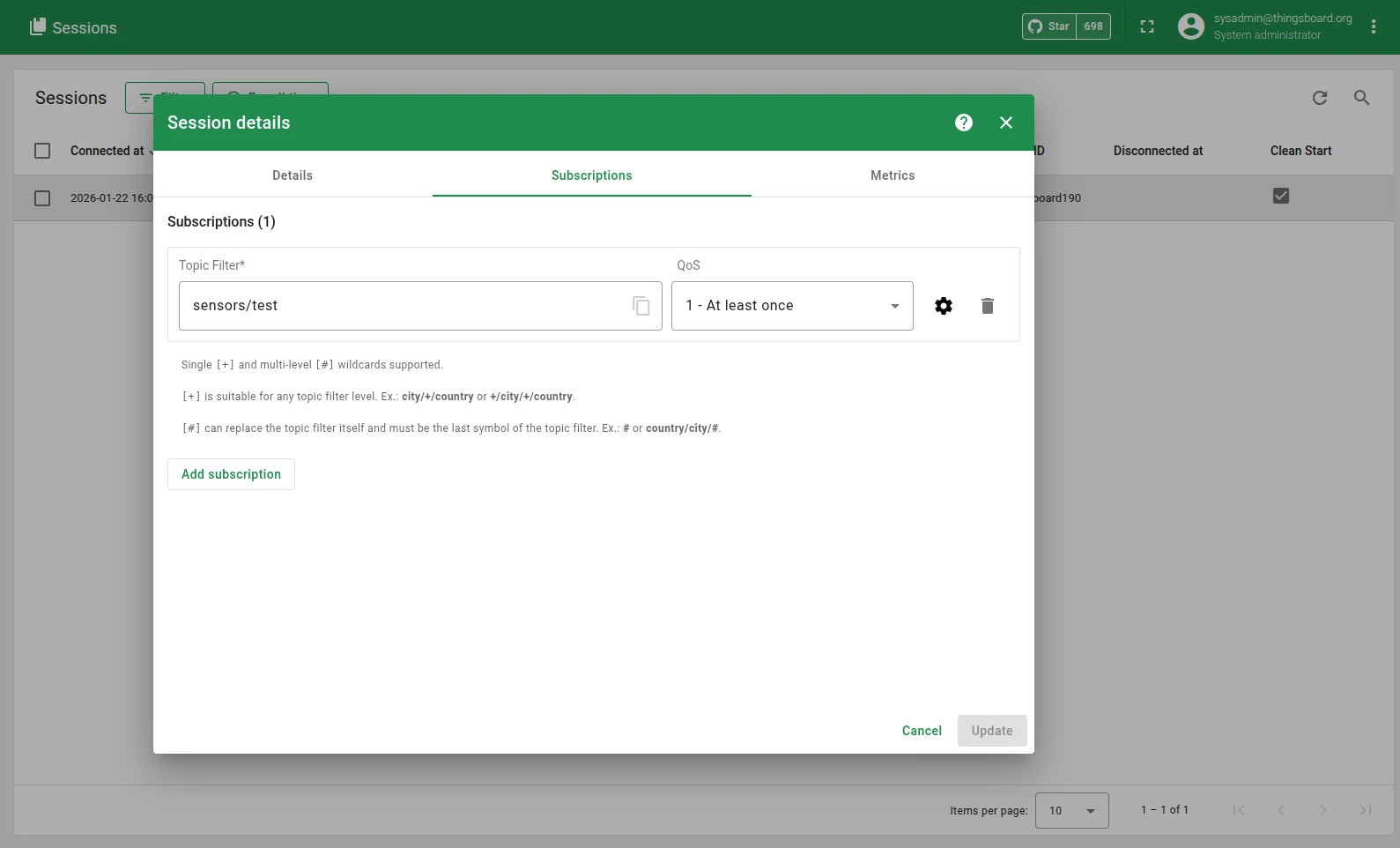The image size is (1400, 848).
Task: Toggle the Clean Start checkbox
Action: coord(1281,196)
